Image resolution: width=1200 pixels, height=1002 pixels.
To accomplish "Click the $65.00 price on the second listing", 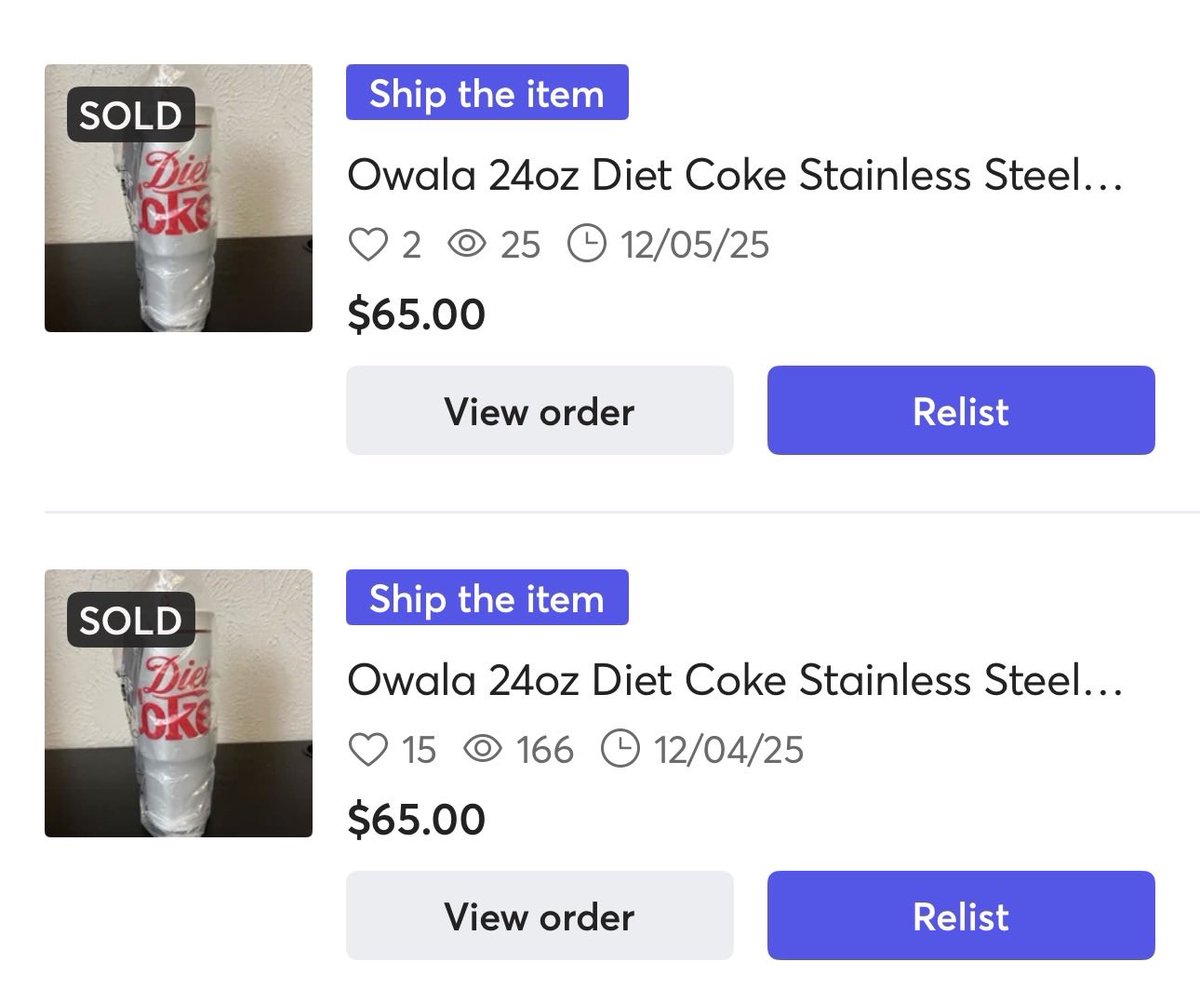I will tap(416, 819).
